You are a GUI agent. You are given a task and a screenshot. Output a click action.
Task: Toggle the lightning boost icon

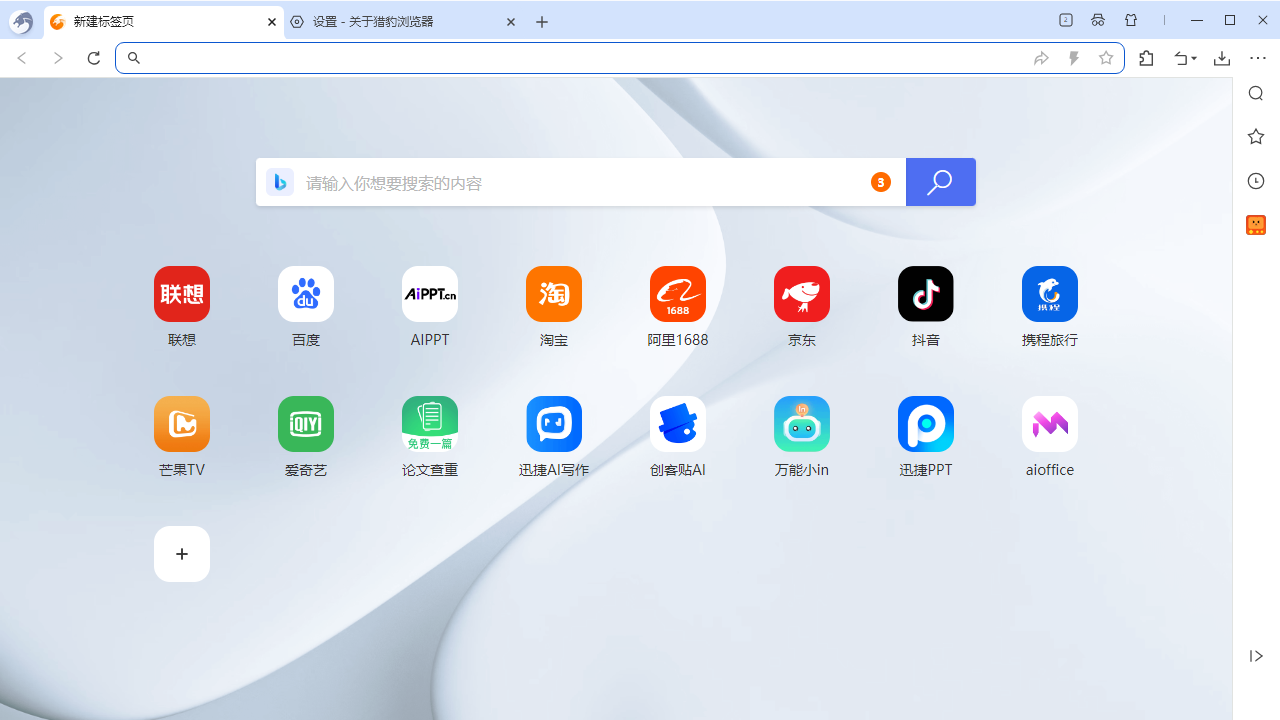[1074, 58]
